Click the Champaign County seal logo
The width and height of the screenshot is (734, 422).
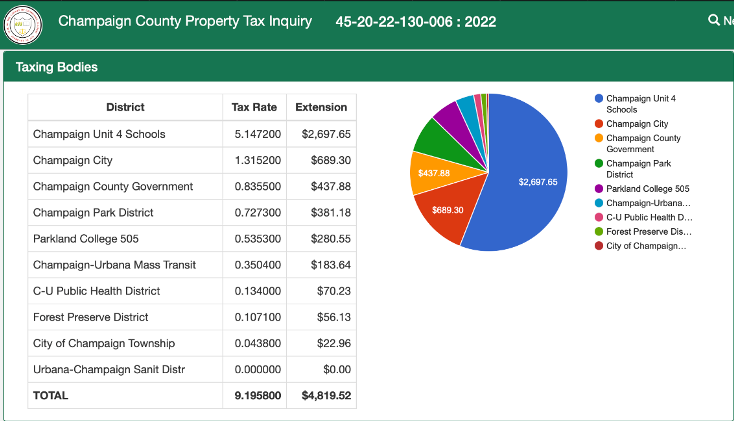point(23,24)
